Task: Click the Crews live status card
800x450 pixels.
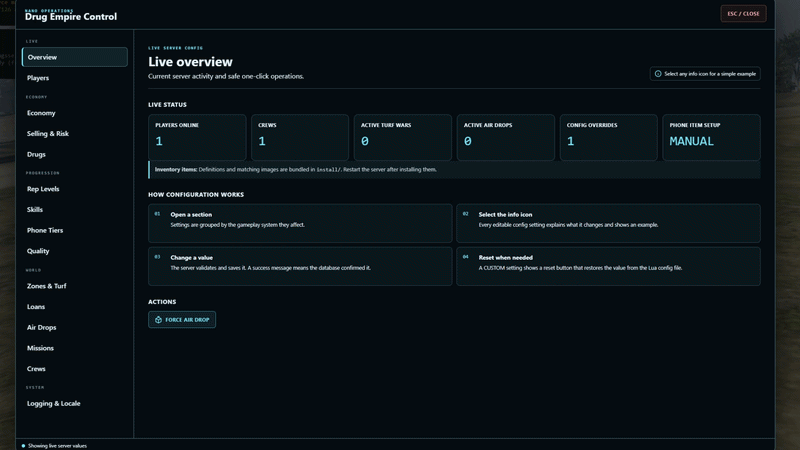Action: (300, 137)
